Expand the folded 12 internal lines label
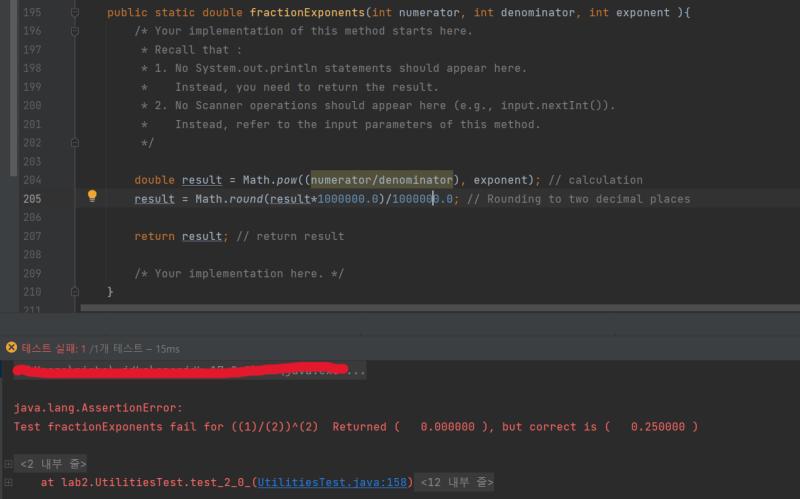The height and width of the screenshot is (499, 800). 454,482
